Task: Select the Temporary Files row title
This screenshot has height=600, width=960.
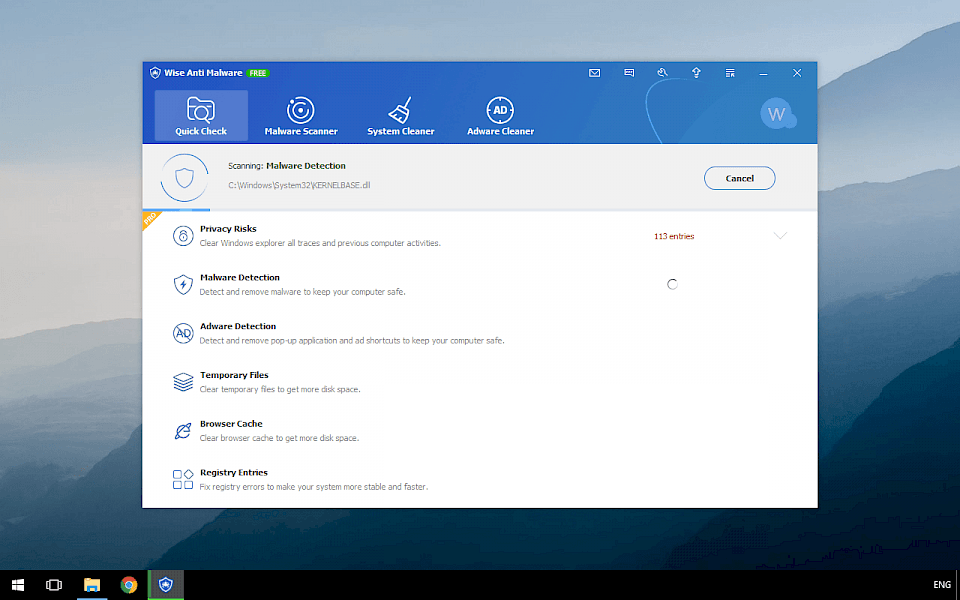Action: tap(234, 375)
